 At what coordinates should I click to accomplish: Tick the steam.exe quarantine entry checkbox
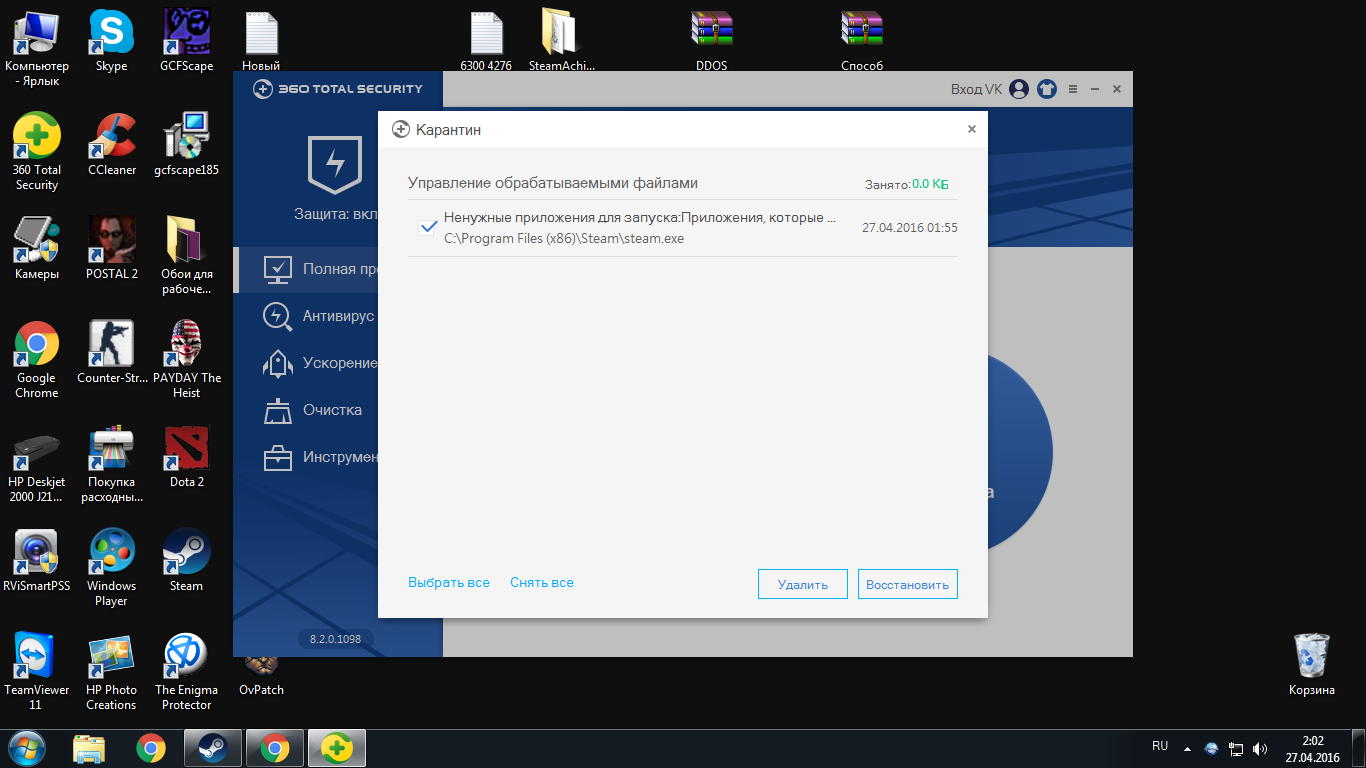428,228
